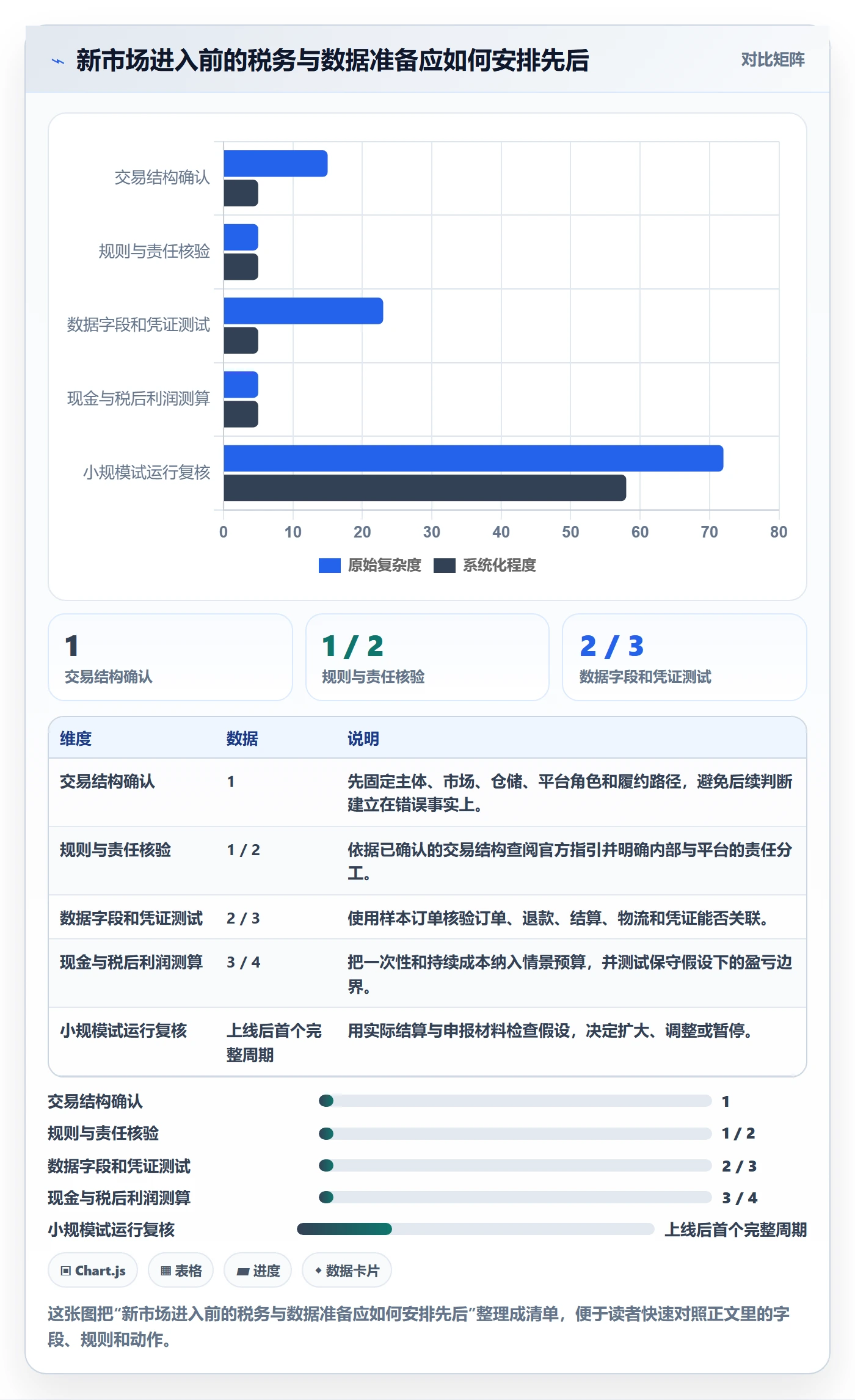Click the 3 / 4 value in the table
855x1400 pixels.
244,962
